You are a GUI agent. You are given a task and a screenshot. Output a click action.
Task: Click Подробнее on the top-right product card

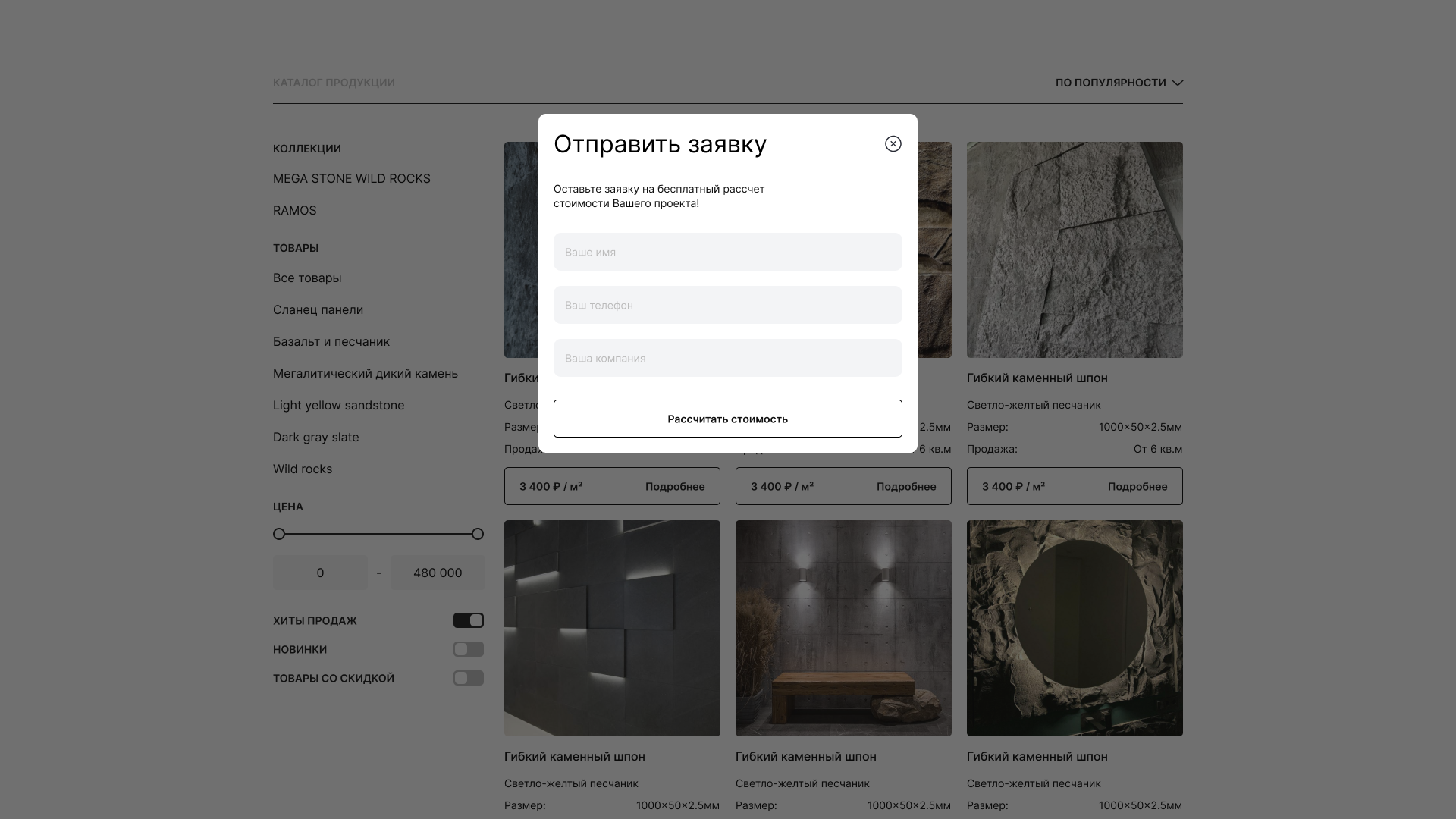coord(1137,486)
